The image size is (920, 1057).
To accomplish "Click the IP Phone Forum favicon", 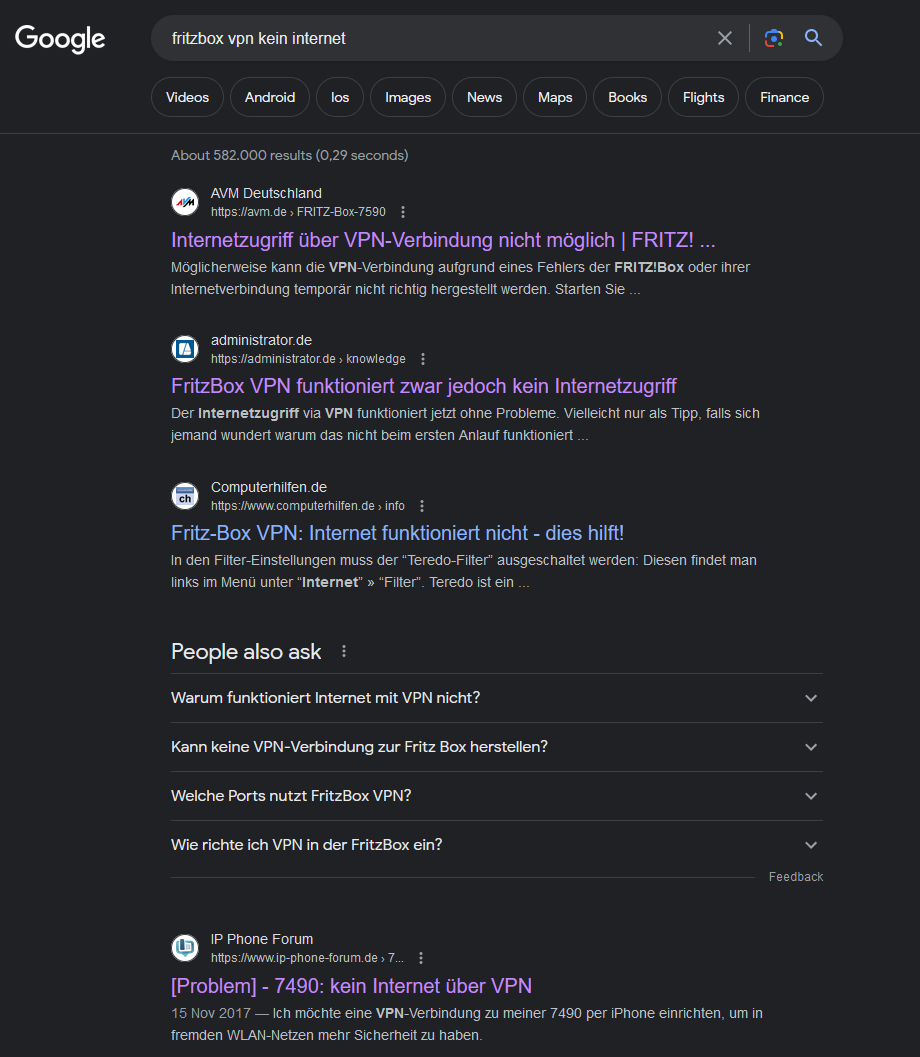I will pyautogui.click(x=185, y=947).
